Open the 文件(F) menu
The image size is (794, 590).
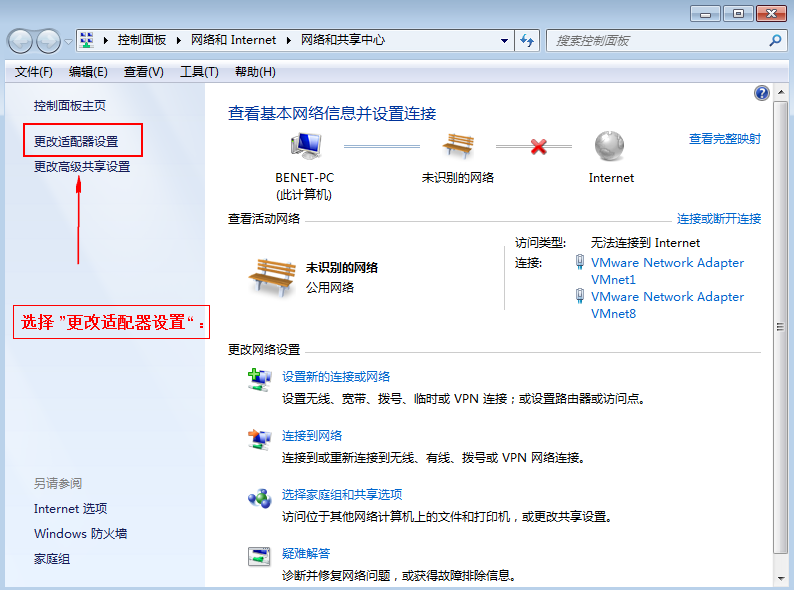click(33, 72)
